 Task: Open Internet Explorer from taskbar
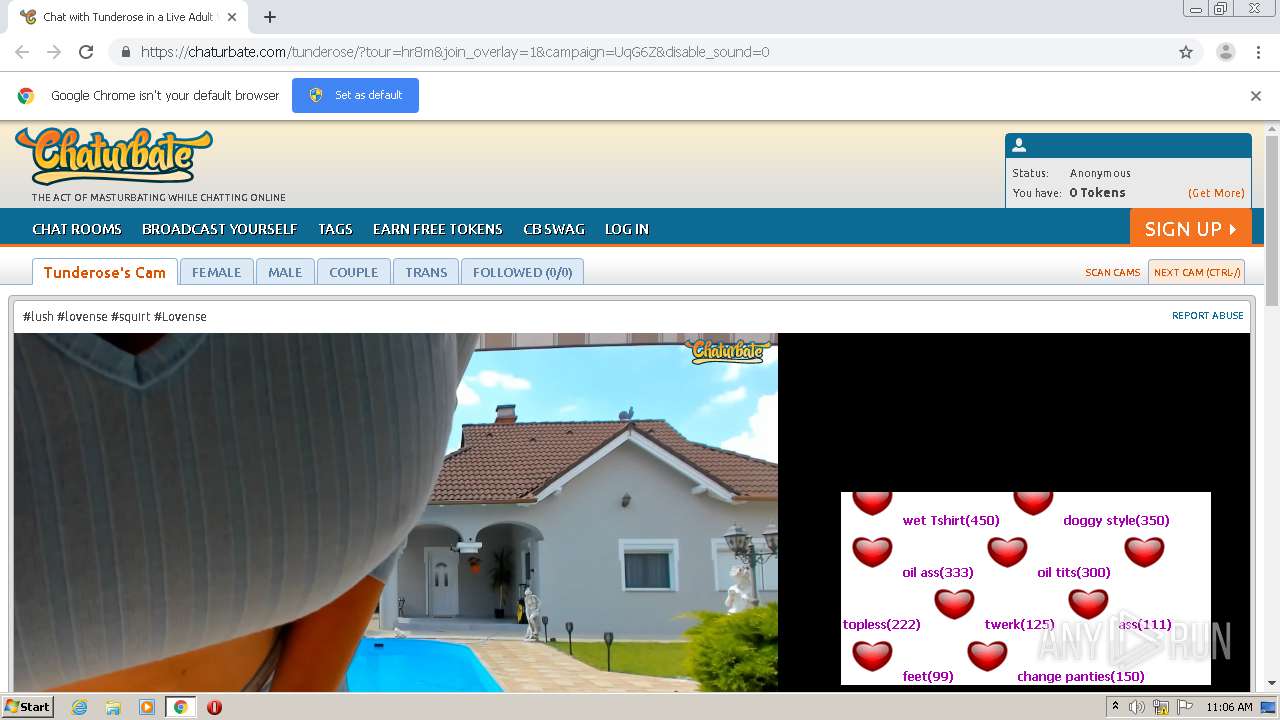[79, 707]
